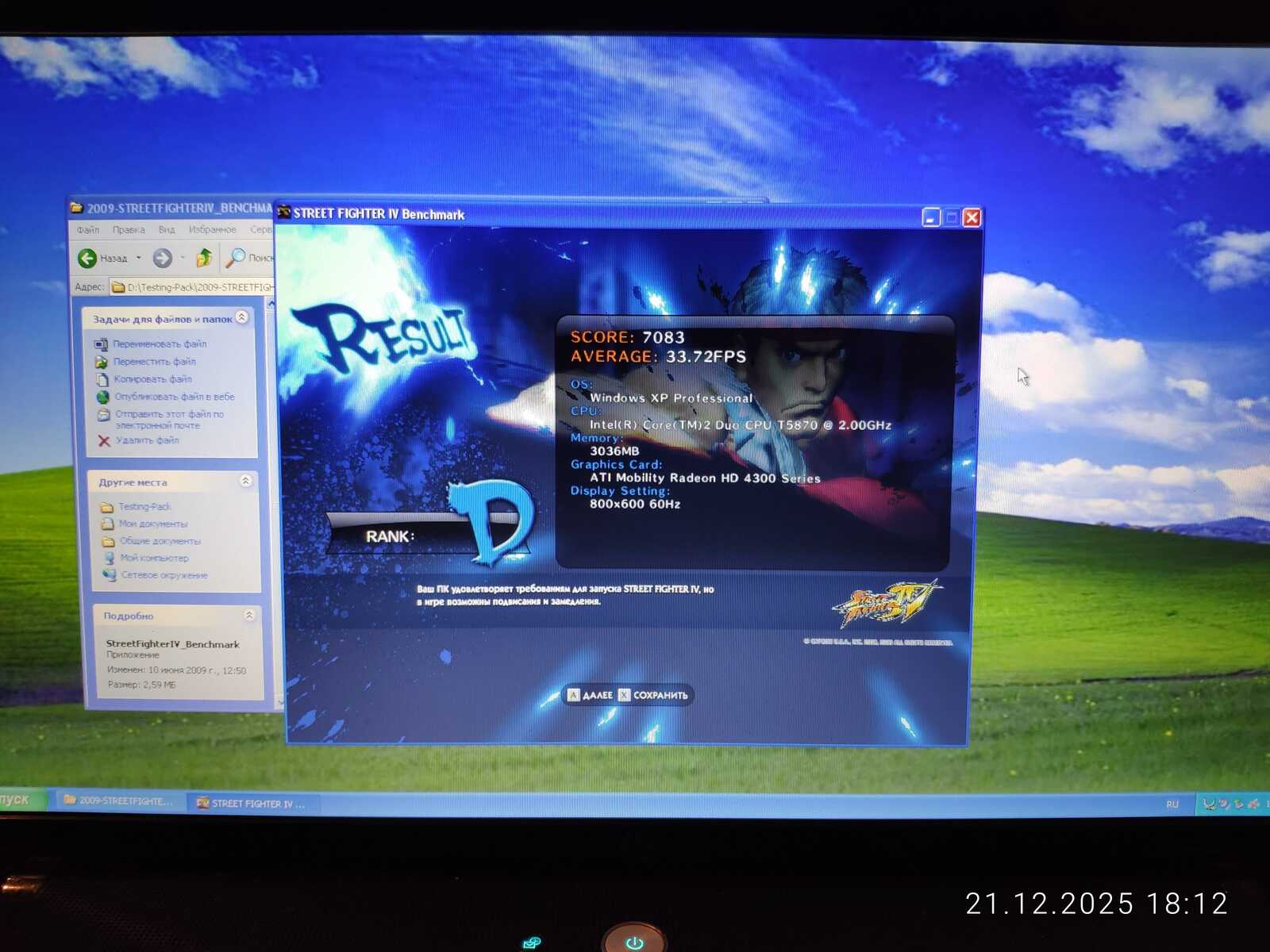Collapse the Подробно details panel
This screenshot has width=1270, height=952.
248,615
